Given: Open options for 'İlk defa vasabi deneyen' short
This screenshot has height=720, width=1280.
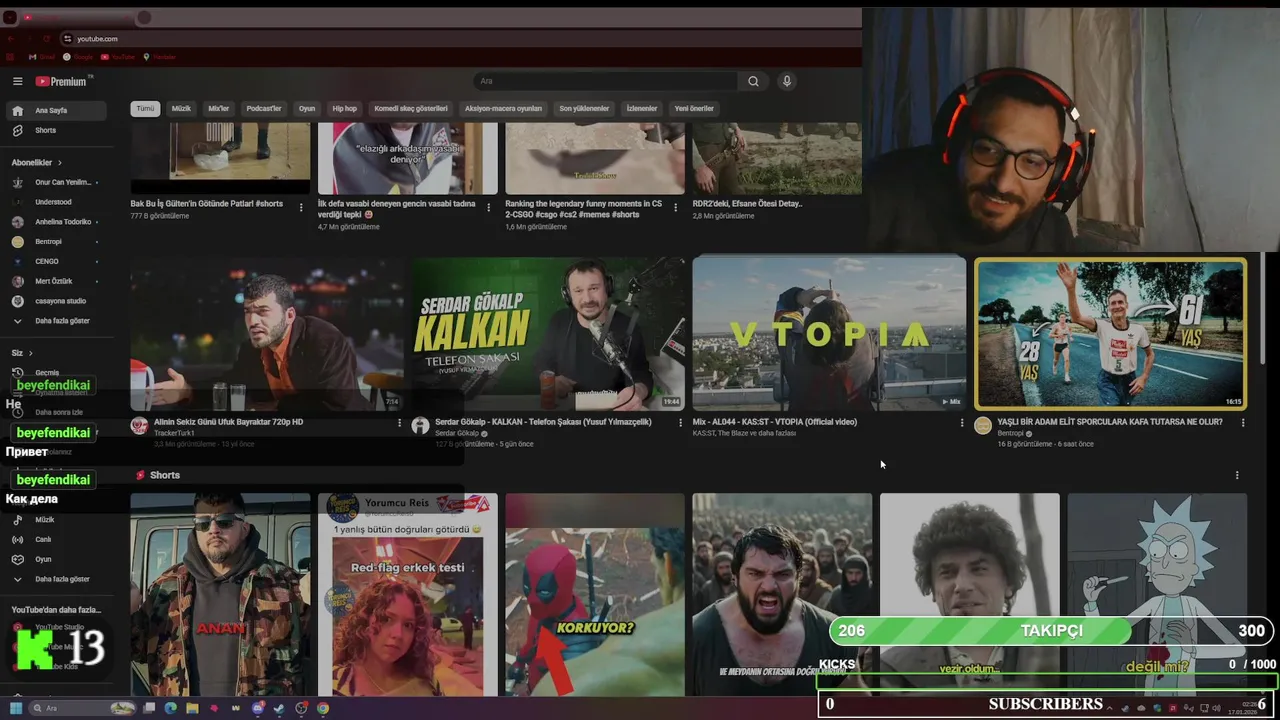Looking at the screenshot, I should coord(489,207).
